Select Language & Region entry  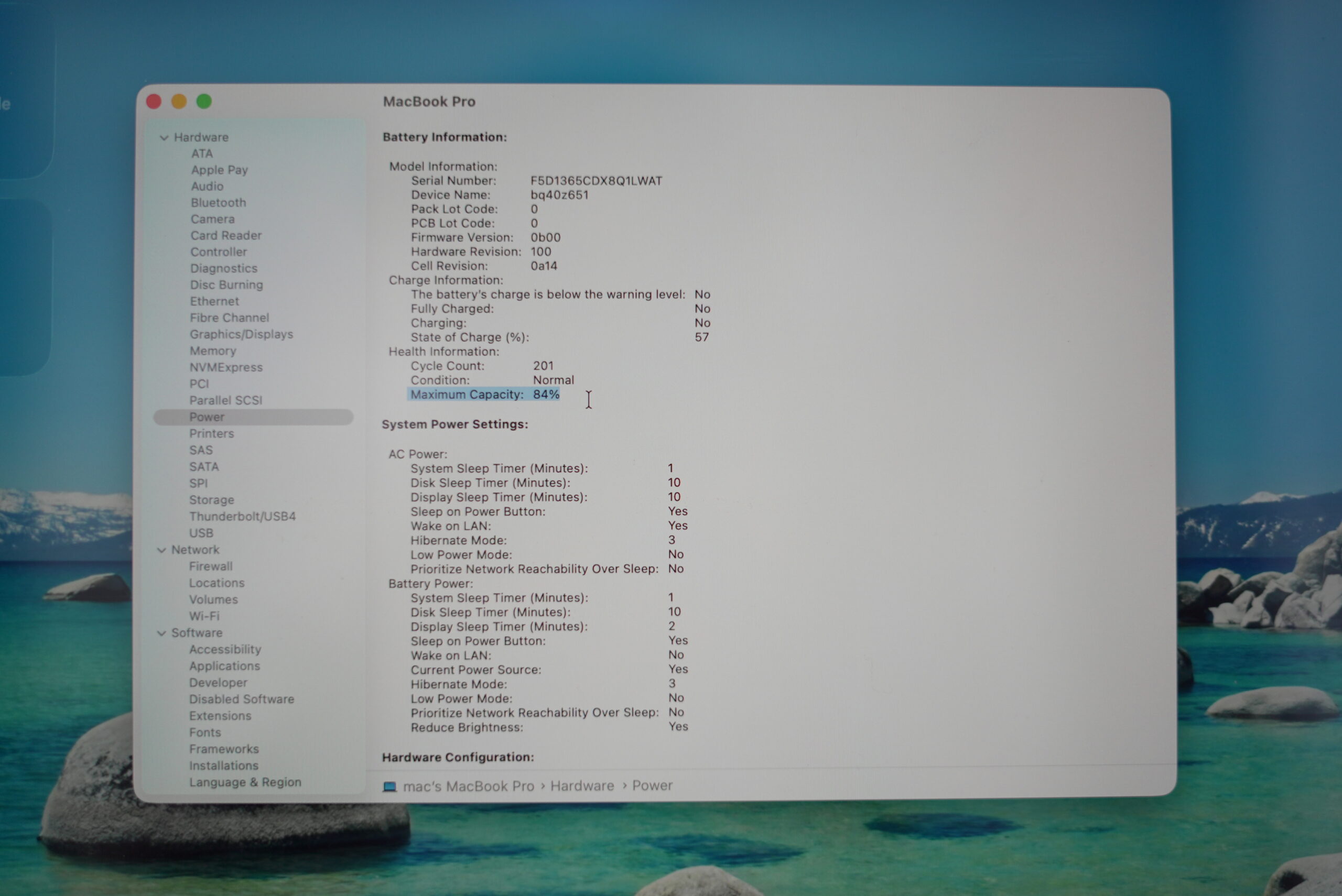[245, 783]
